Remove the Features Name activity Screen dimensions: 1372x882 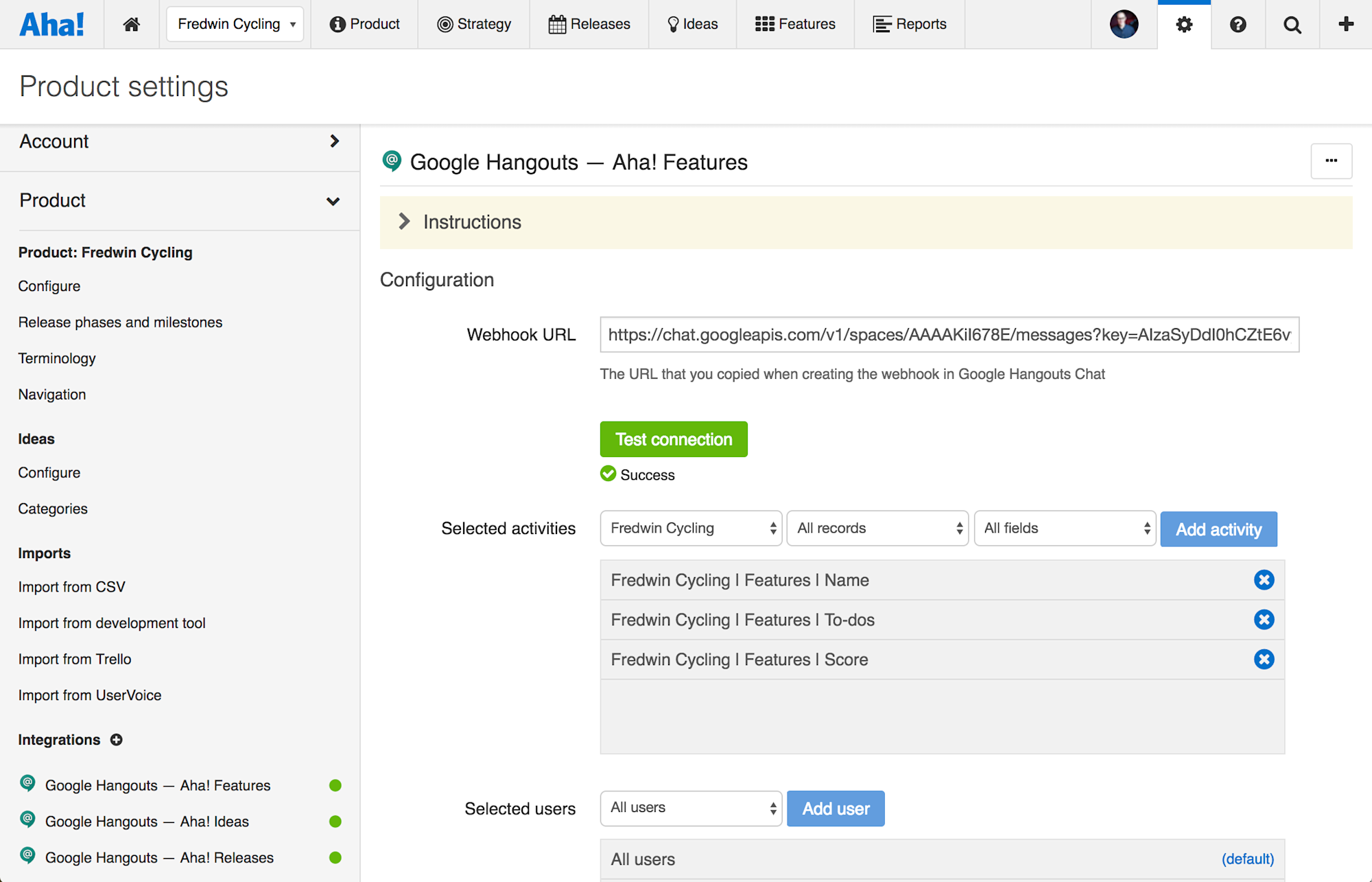(1264, 580)
